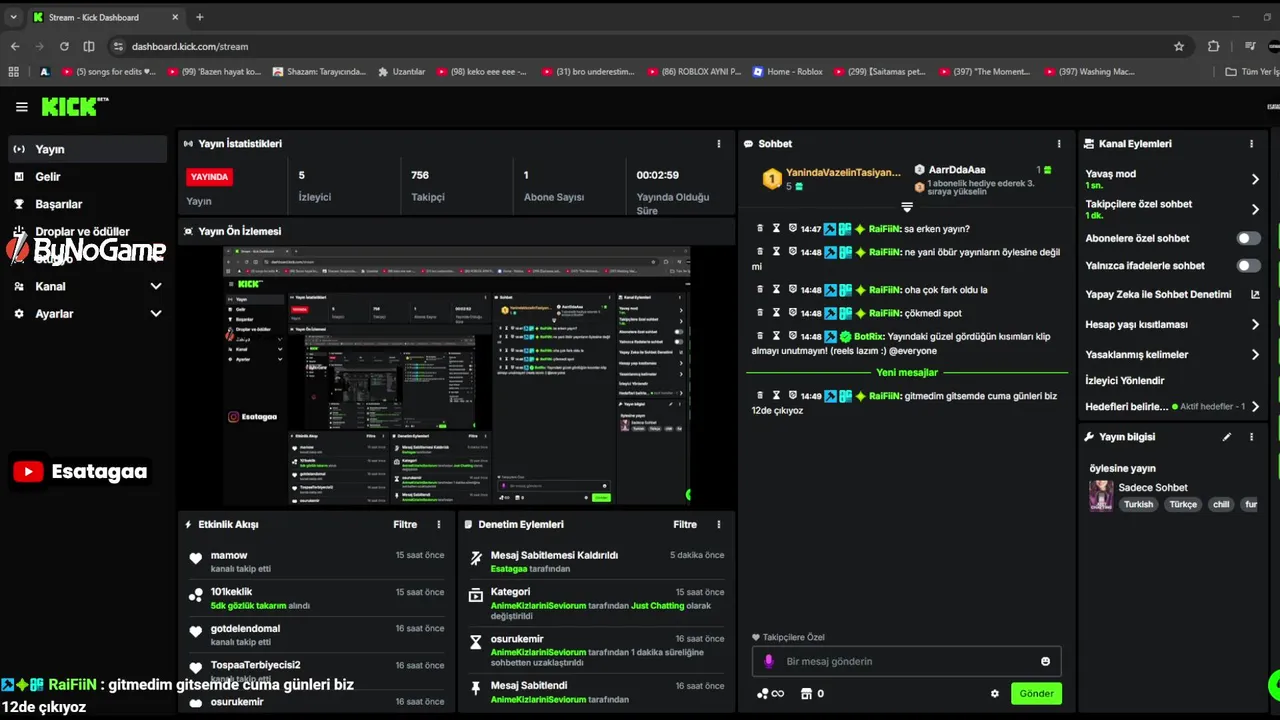The image size is (1280, 720).
Task: Click YanindaVazelinTasiyan top gifter name
Action: click(843, 172)
